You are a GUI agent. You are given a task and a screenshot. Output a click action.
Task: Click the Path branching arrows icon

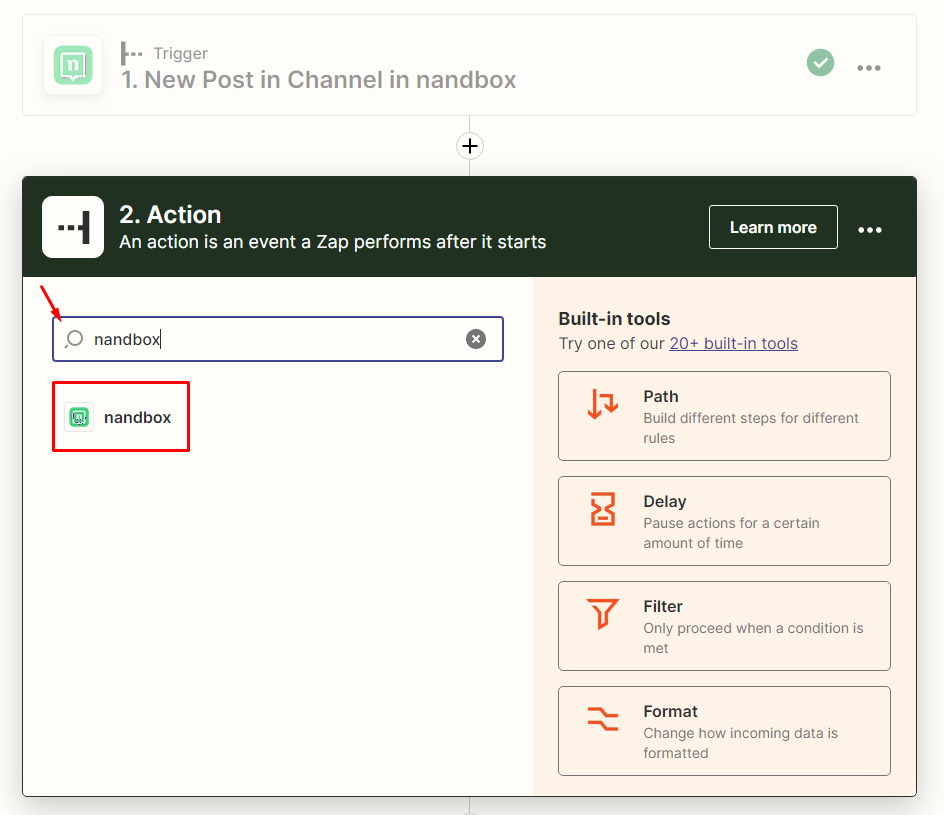[603, 405]
